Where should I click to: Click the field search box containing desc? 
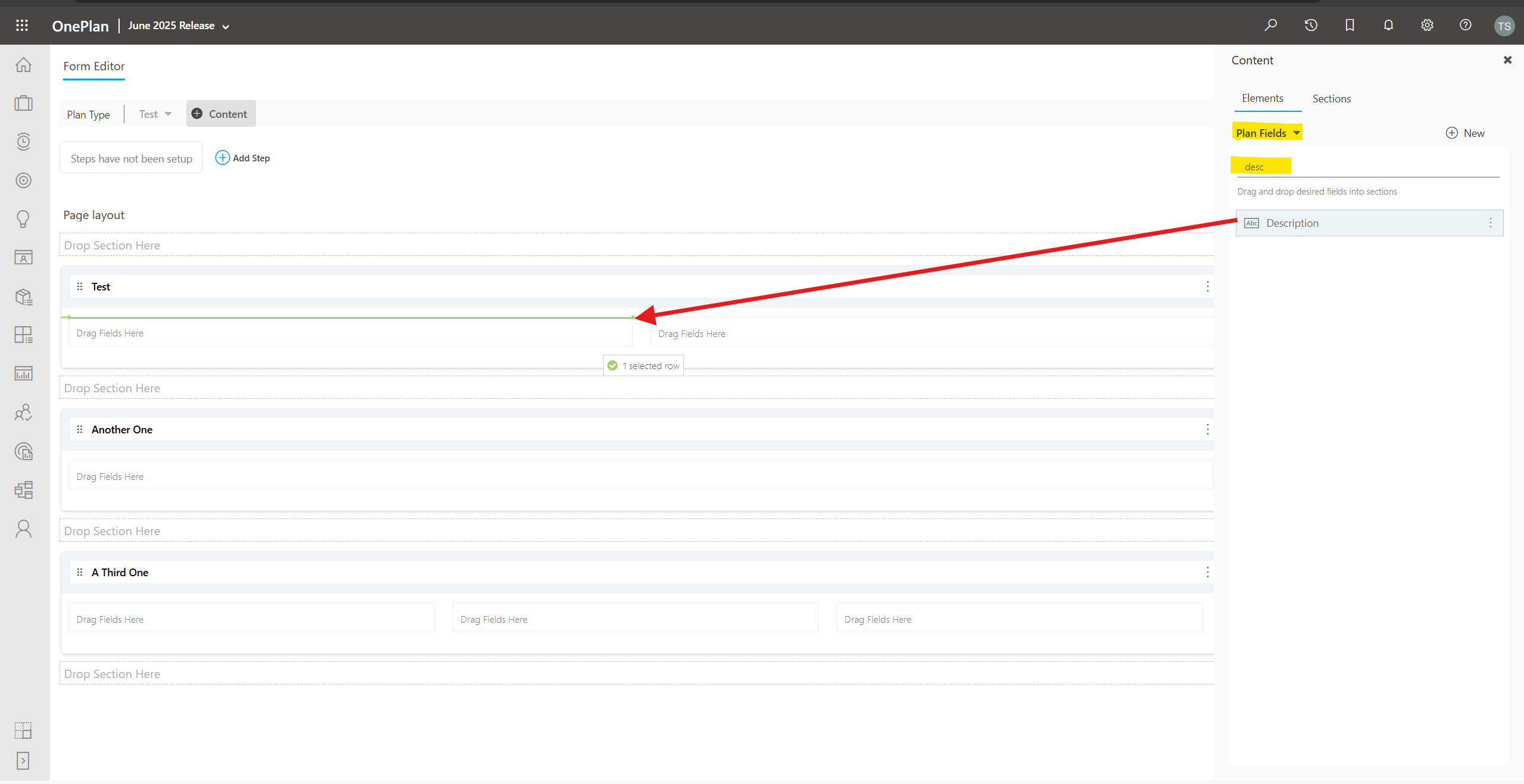click(1368, 167)
